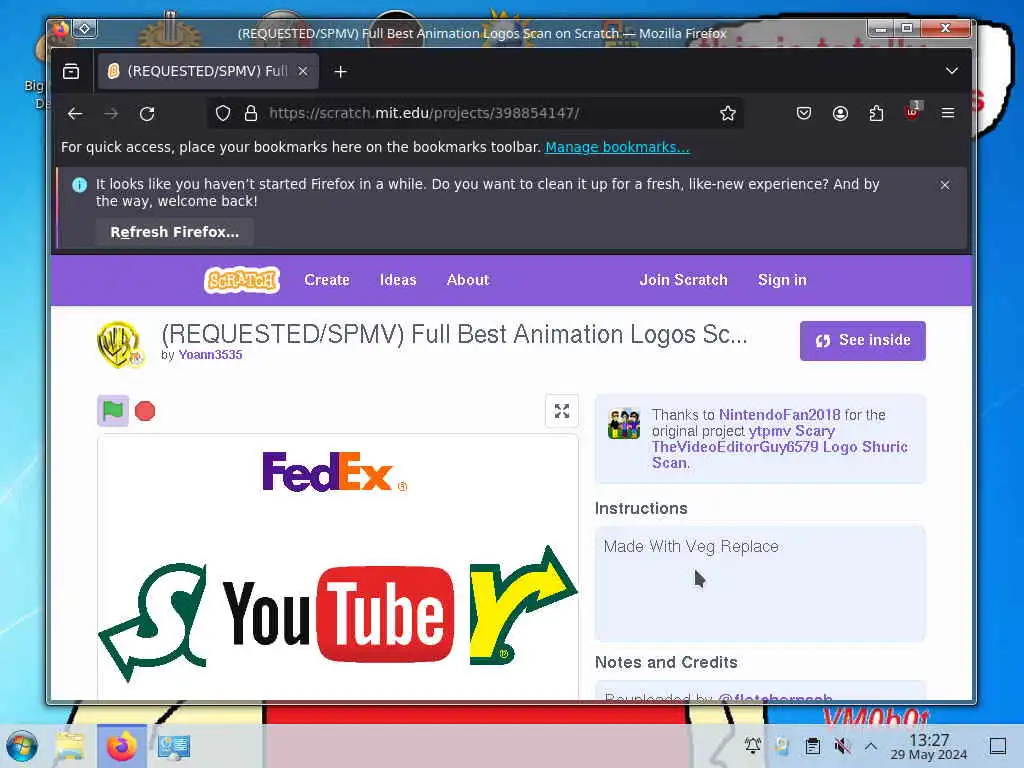Click the green flag to start project
Viewport: 1024px width, 768px height.
[113, 411]
